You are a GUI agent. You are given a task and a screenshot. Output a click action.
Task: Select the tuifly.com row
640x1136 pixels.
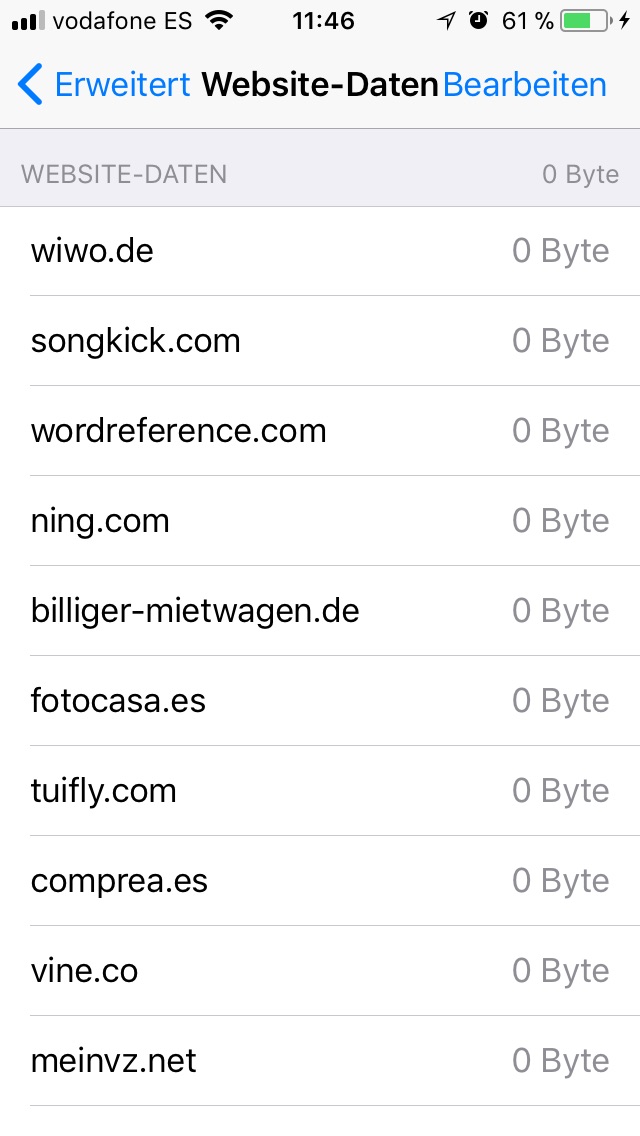point(320,791)
